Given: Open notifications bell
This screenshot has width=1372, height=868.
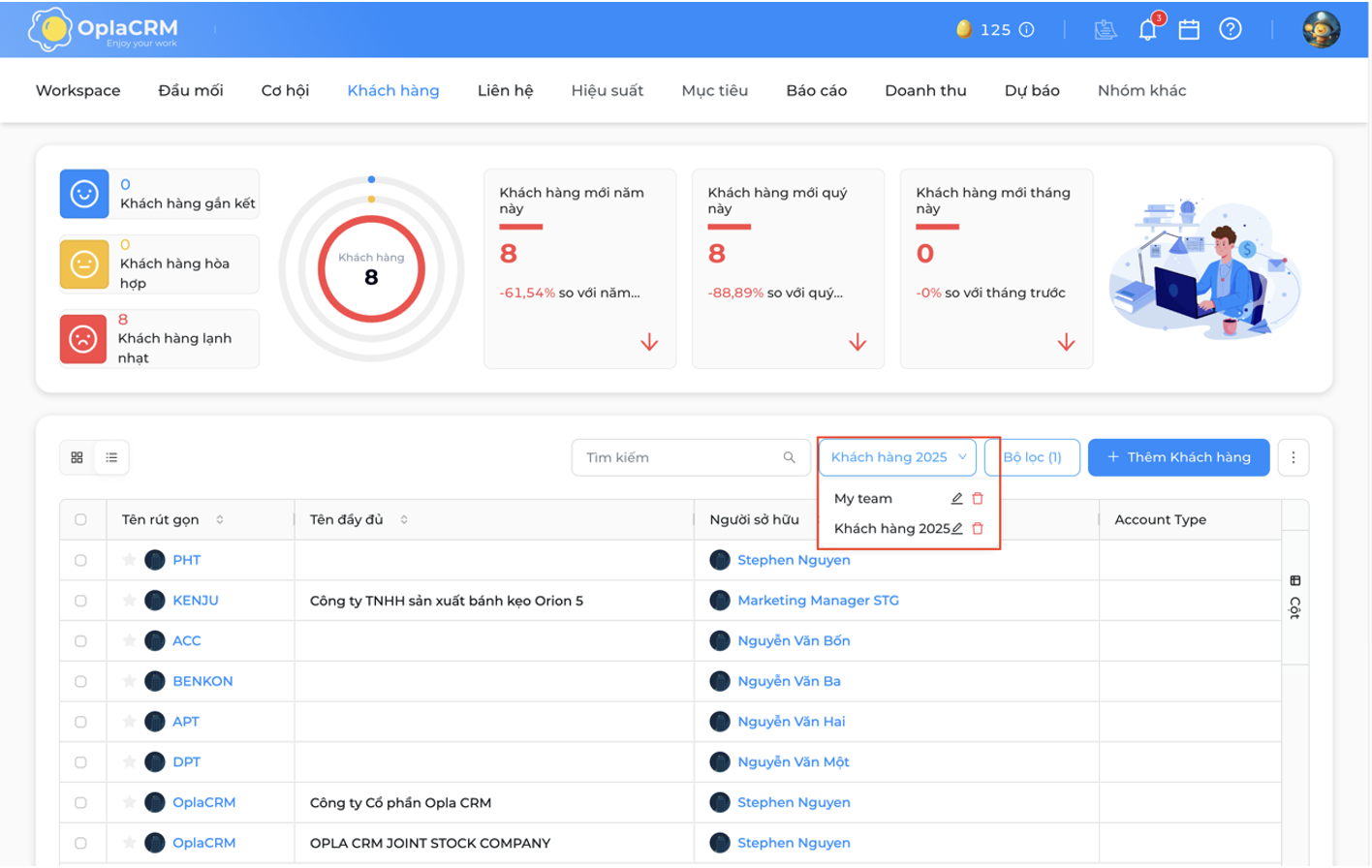Looking at the screenshot, I should [x=1148, y=30].
